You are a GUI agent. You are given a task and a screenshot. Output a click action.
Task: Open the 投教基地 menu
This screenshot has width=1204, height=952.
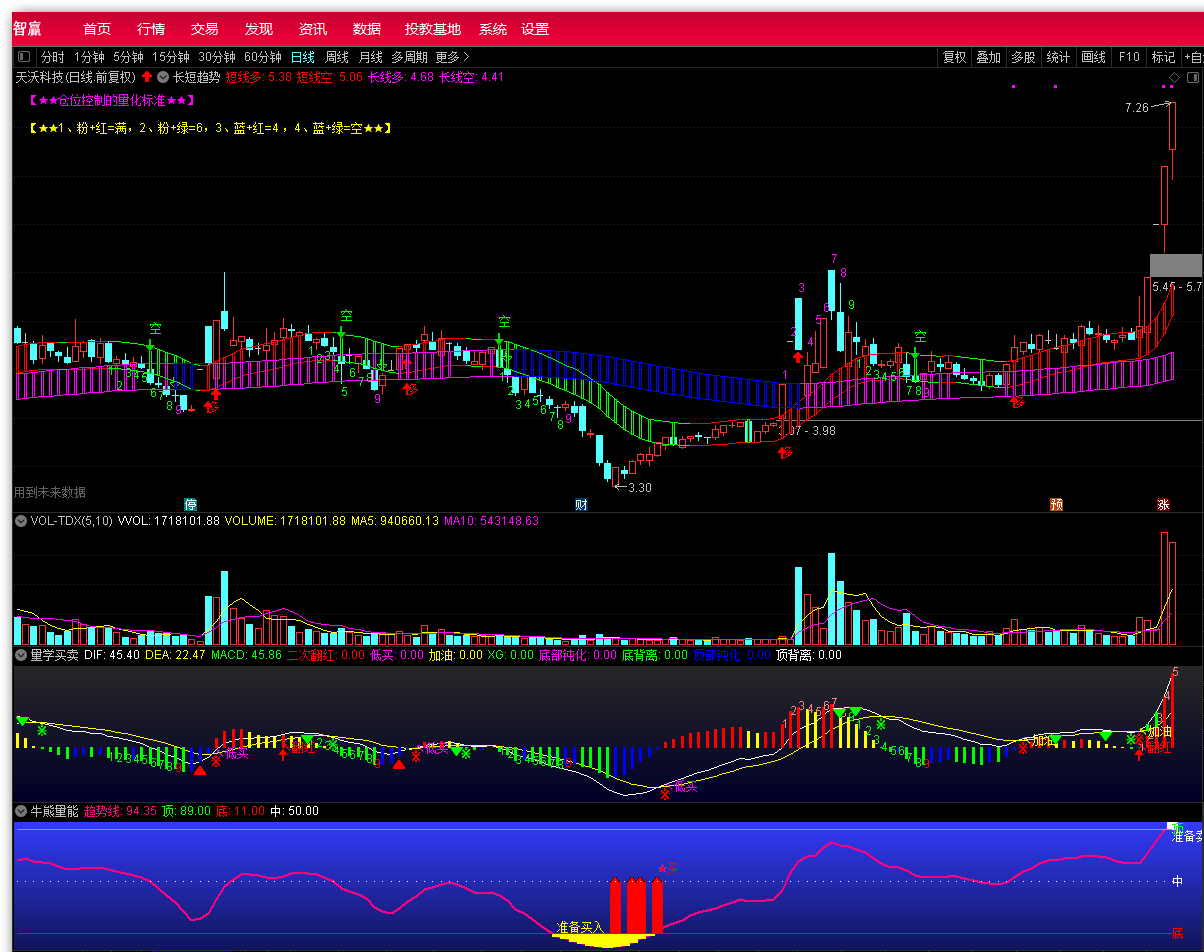(x=433, y=29)
